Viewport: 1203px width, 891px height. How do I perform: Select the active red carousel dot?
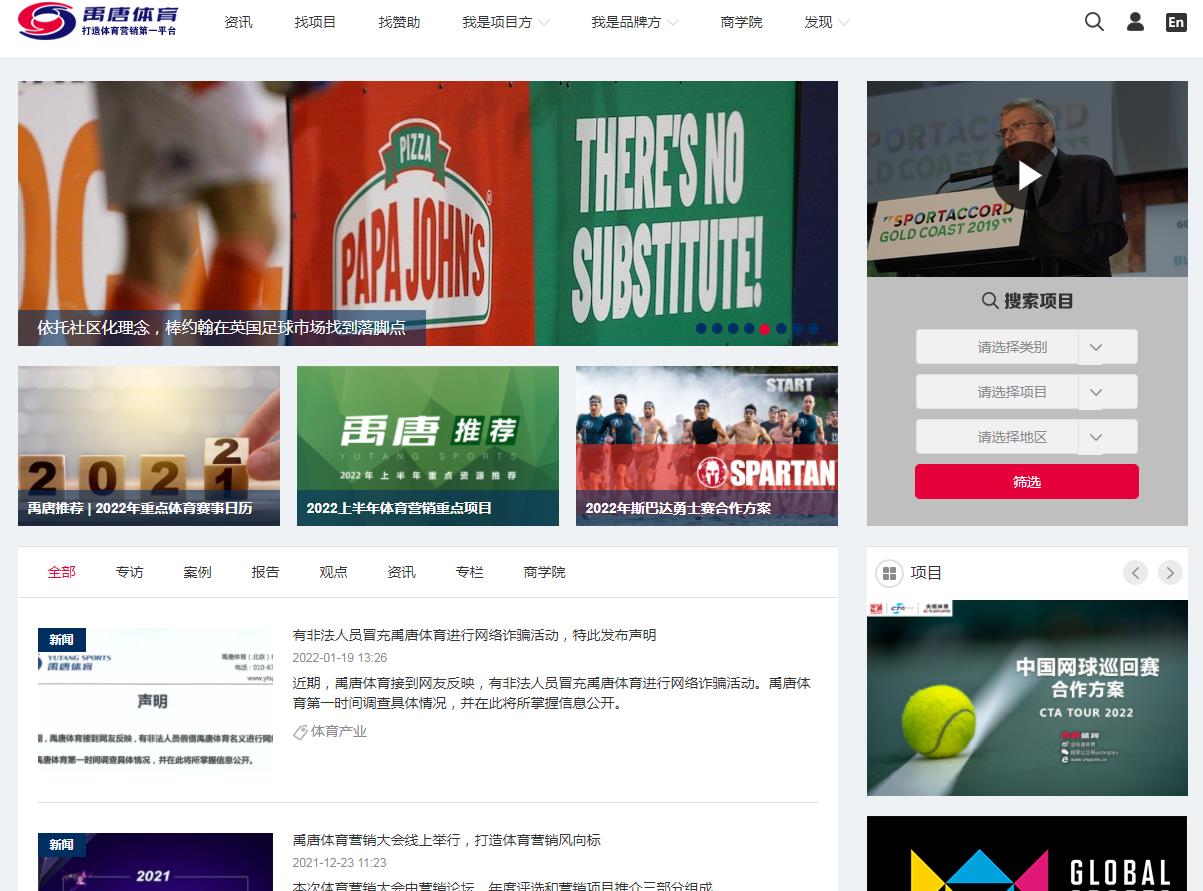tap(765, 328)
